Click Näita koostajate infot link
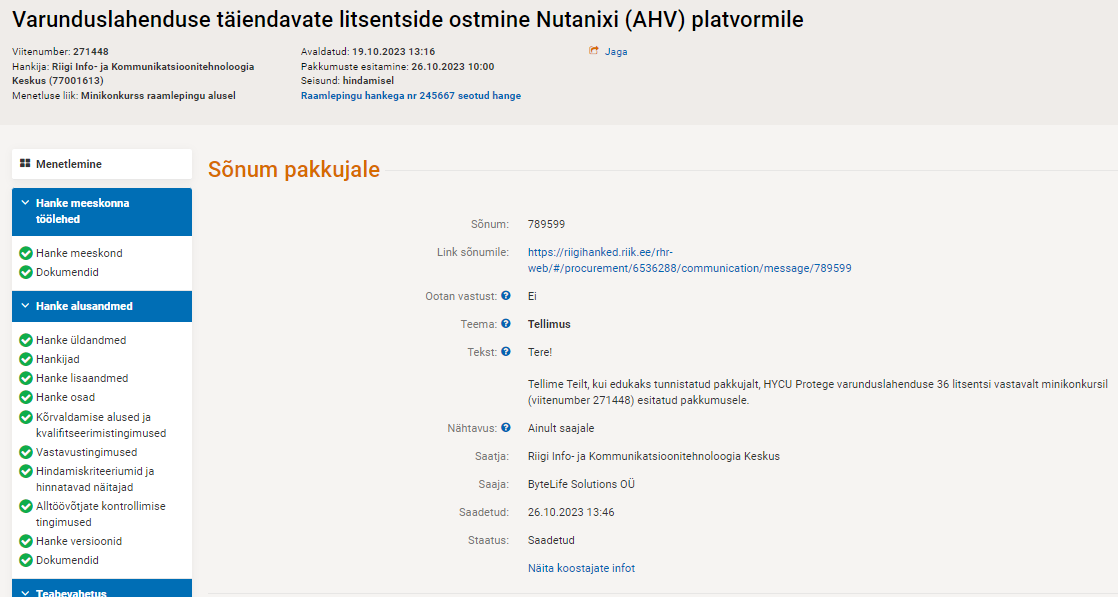Viewport: 1118px width, 597px height. [581, 568]
